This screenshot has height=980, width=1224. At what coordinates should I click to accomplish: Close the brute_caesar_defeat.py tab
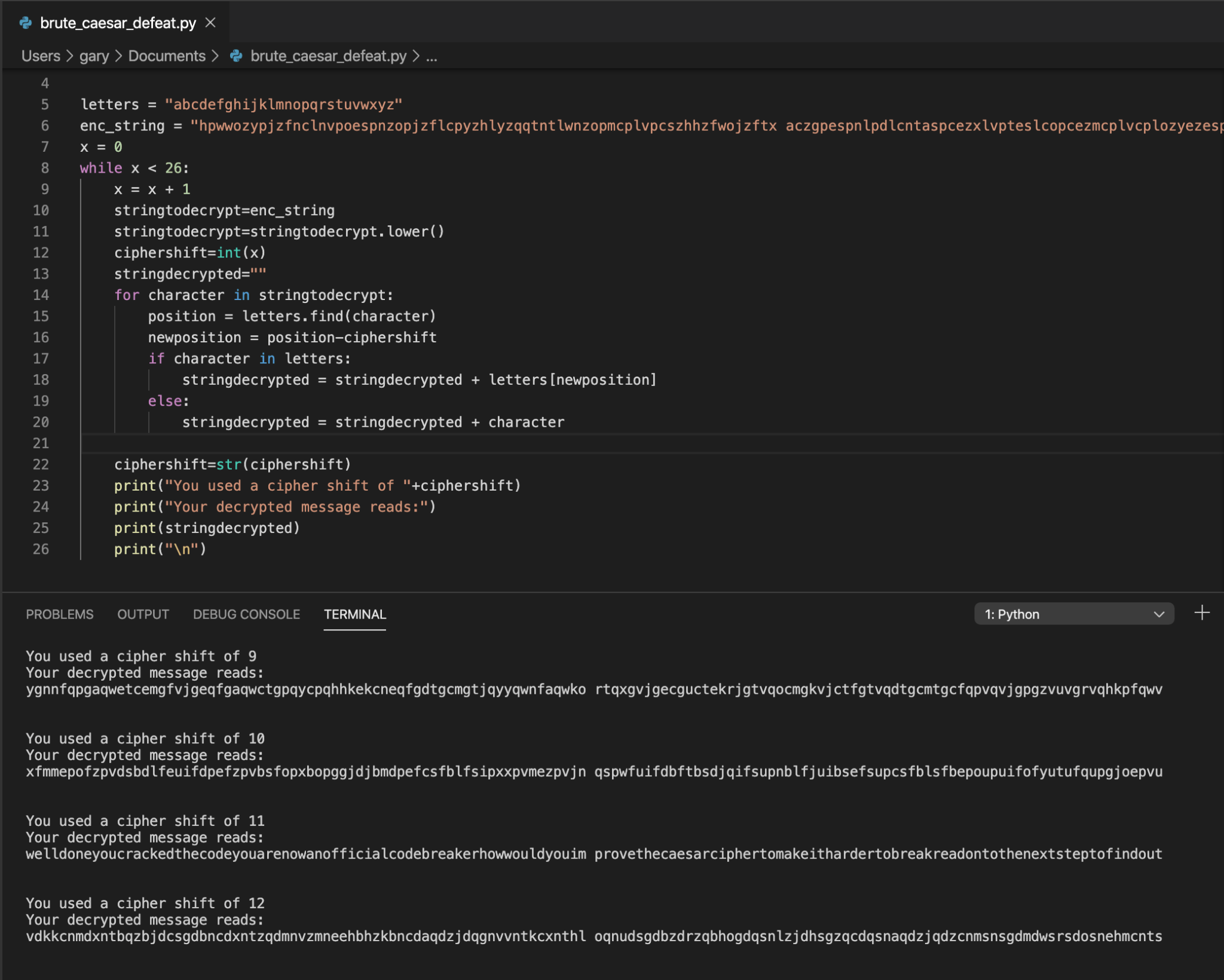click(210, 23)
